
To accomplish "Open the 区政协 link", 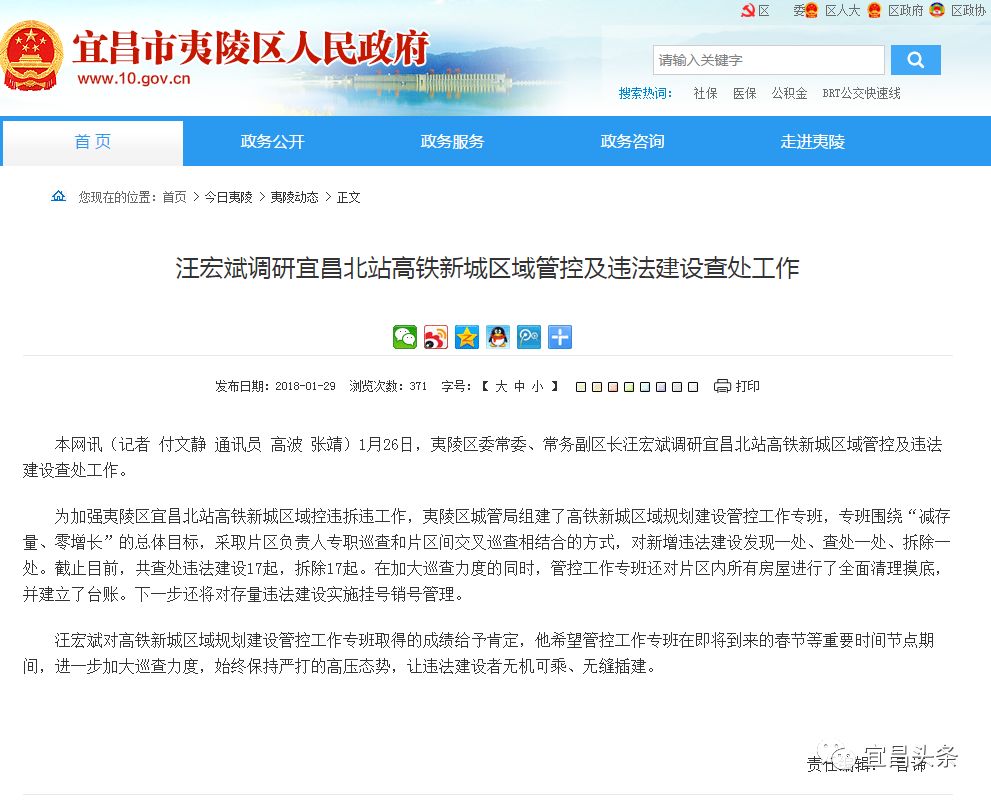I will [x=968, y=11].
